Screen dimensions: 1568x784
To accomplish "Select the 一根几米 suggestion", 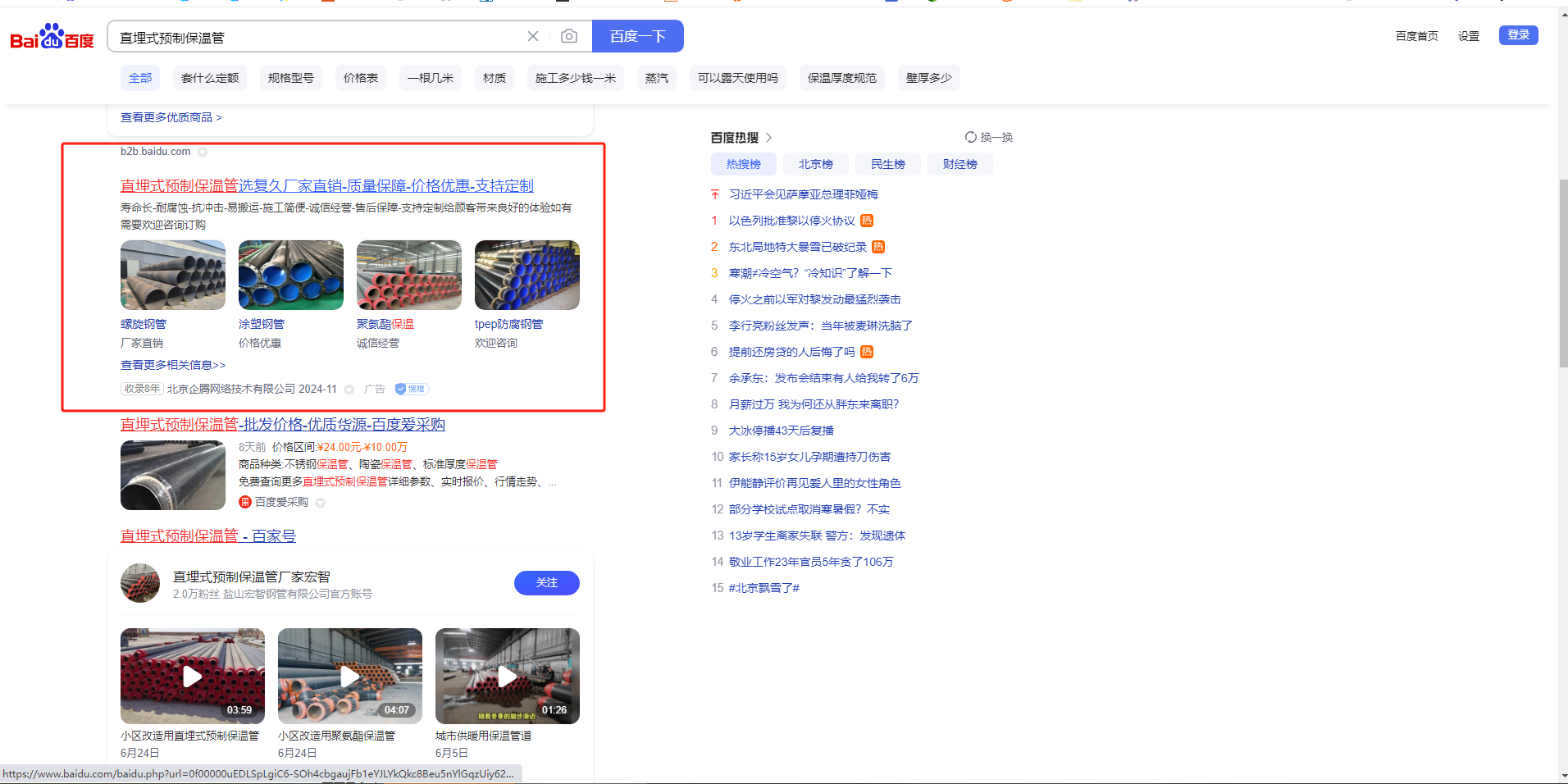I will coord(431,78).
